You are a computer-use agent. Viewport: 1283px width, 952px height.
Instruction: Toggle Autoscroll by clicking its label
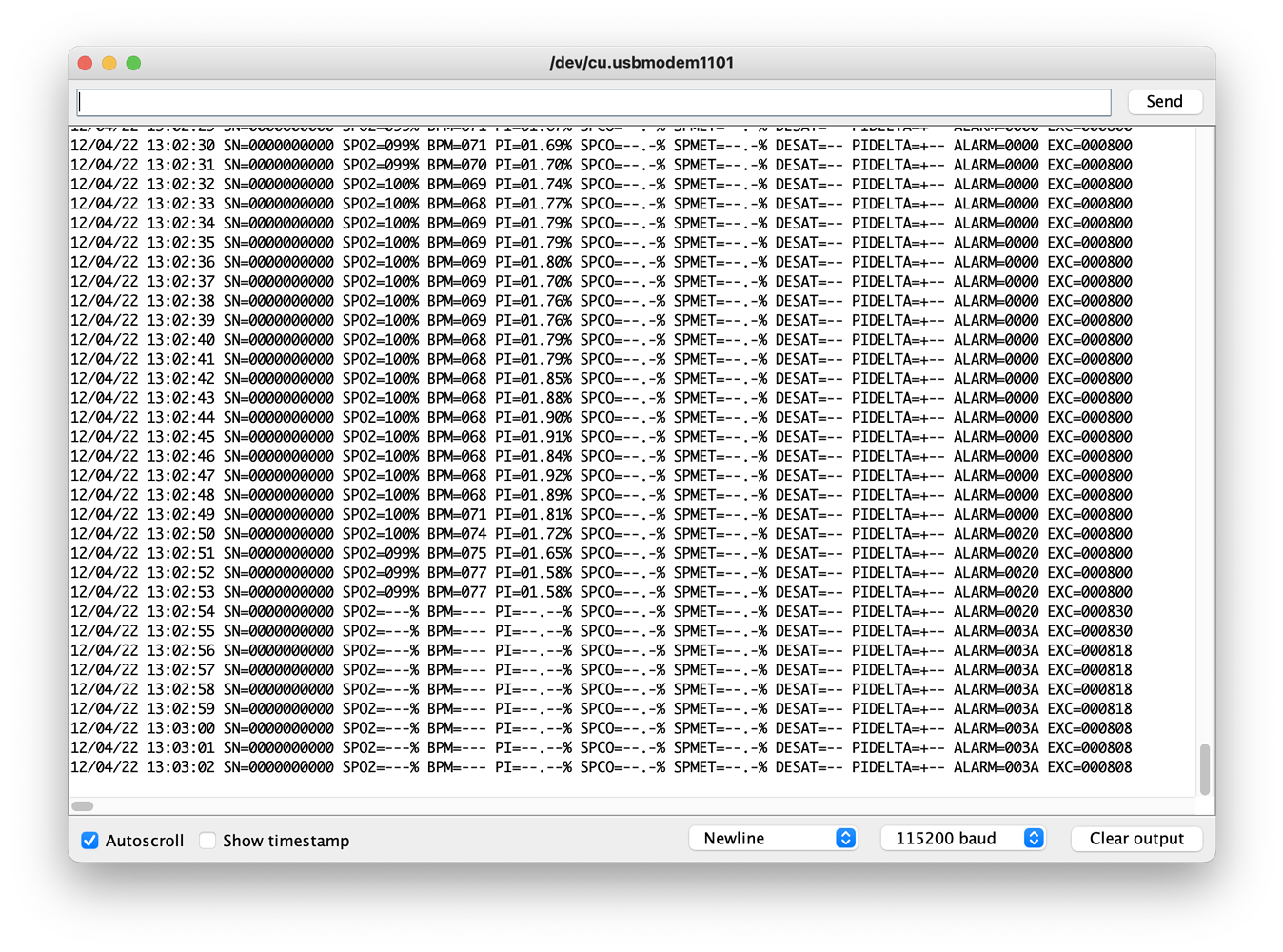(x=145, y=841)
